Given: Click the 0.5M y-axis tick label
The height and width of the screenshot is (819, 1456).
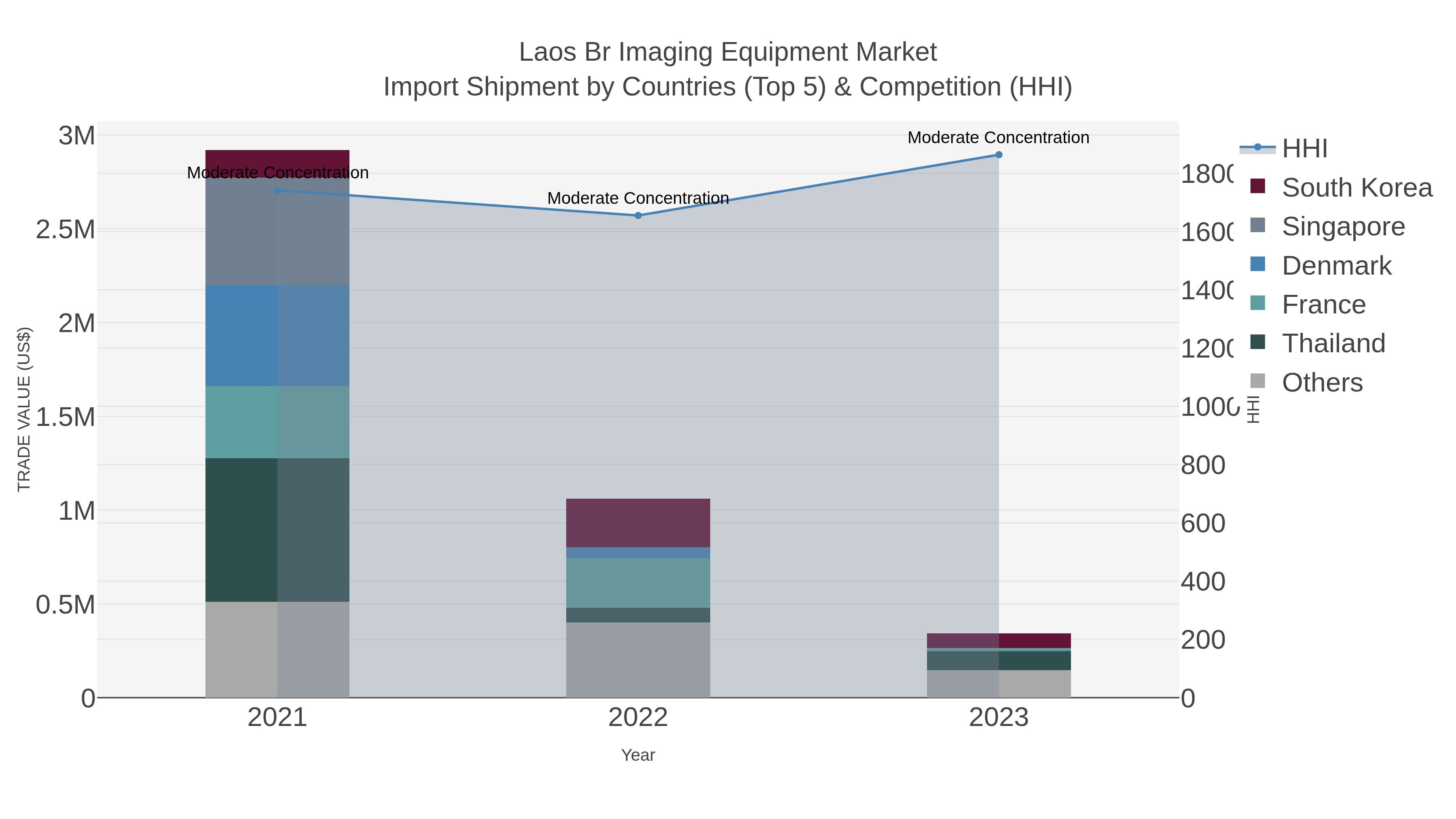Looking at the screenshot, I should coord(66,605).
